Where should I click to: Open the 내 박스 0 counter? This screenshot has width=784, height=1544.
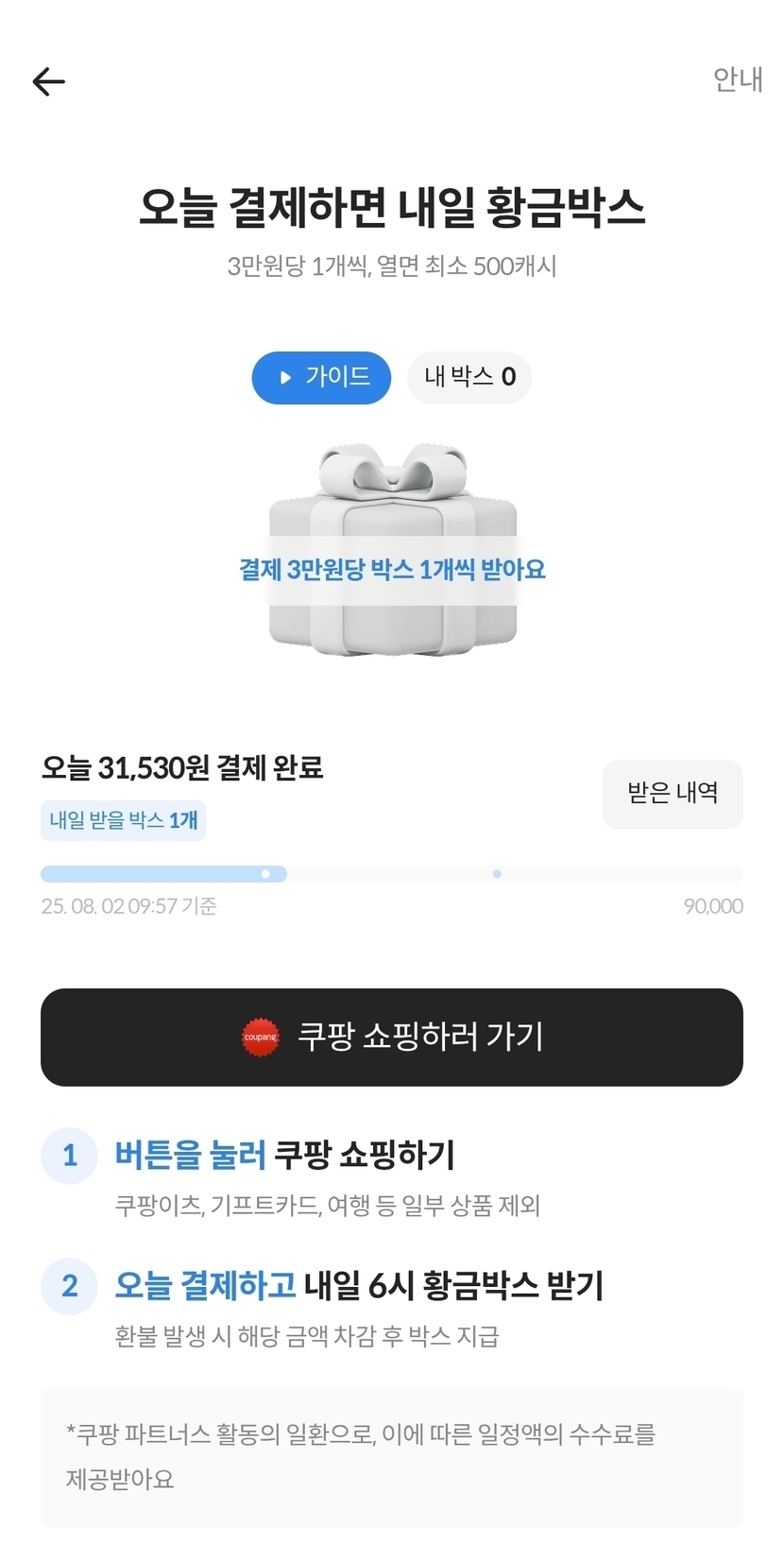point(469,377)
